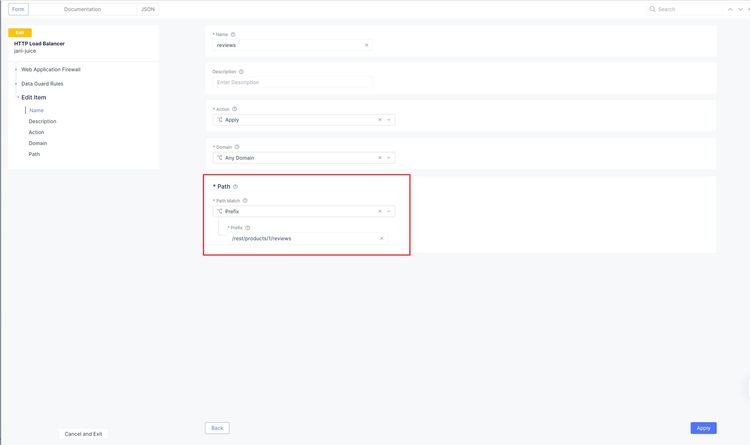Click the help icon beside Description label
This screenshot has height=445, width=750.
click(241, 72)
